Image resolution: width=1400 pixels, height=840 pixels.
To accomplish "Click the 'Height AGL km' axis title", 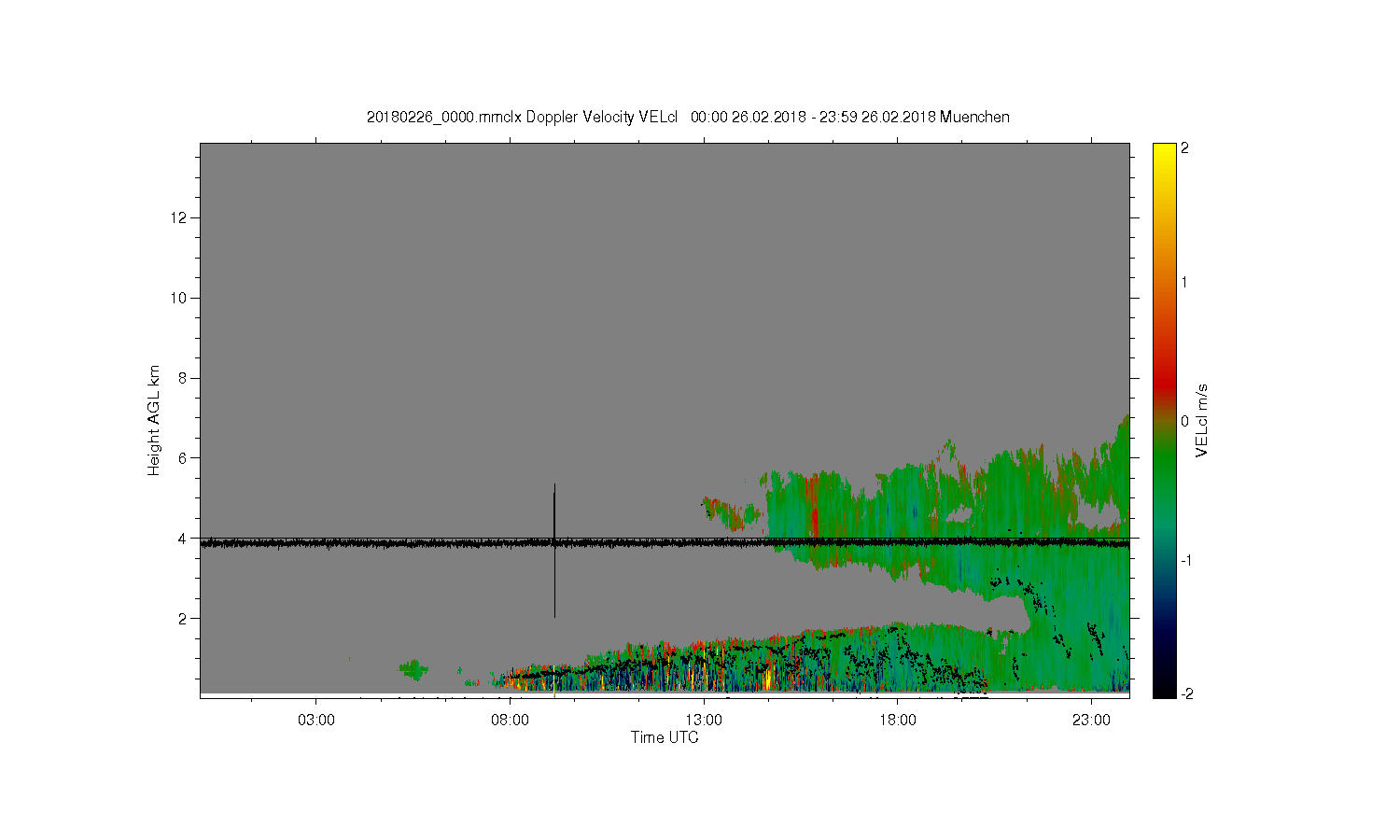I will click(x=154, y=420).
